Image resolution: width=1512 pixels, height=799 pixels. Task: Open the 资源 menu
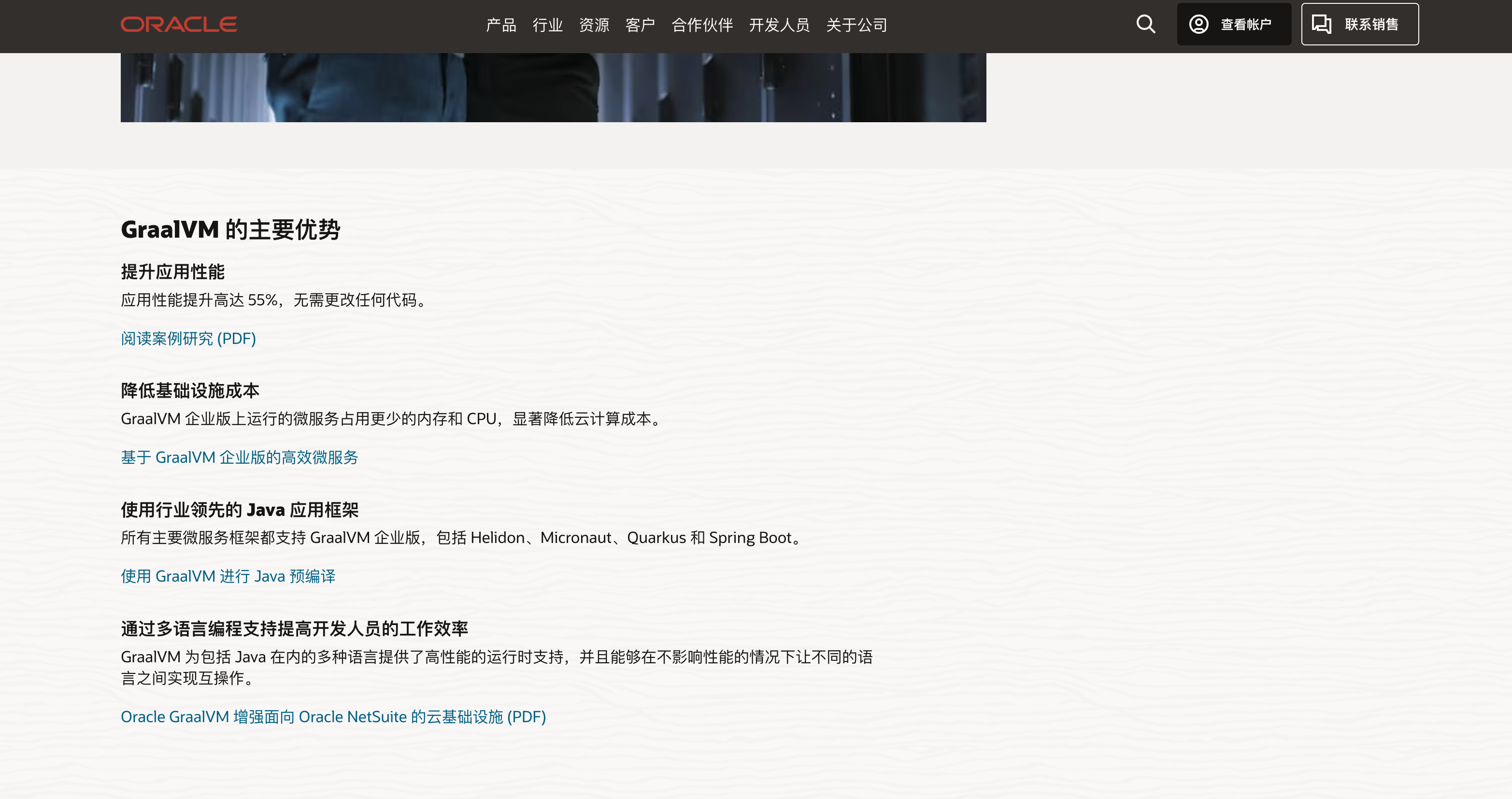click(x=593, y=25)
